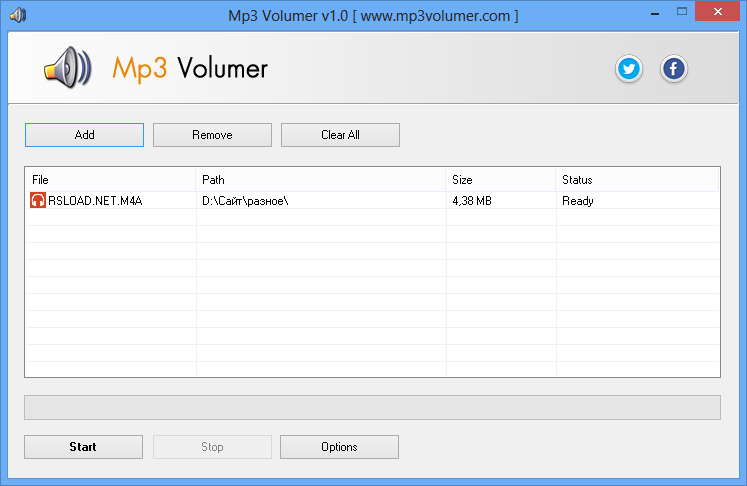
Task: Click the Mp3 Volumer speaker logo
Action: click(x=68, y=68)
